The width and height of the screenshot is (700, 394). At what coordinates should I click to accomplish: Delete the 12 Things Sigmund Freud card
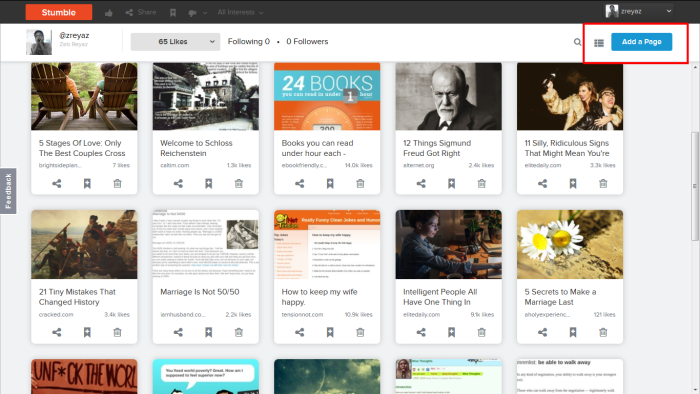(x=481, y=183)
